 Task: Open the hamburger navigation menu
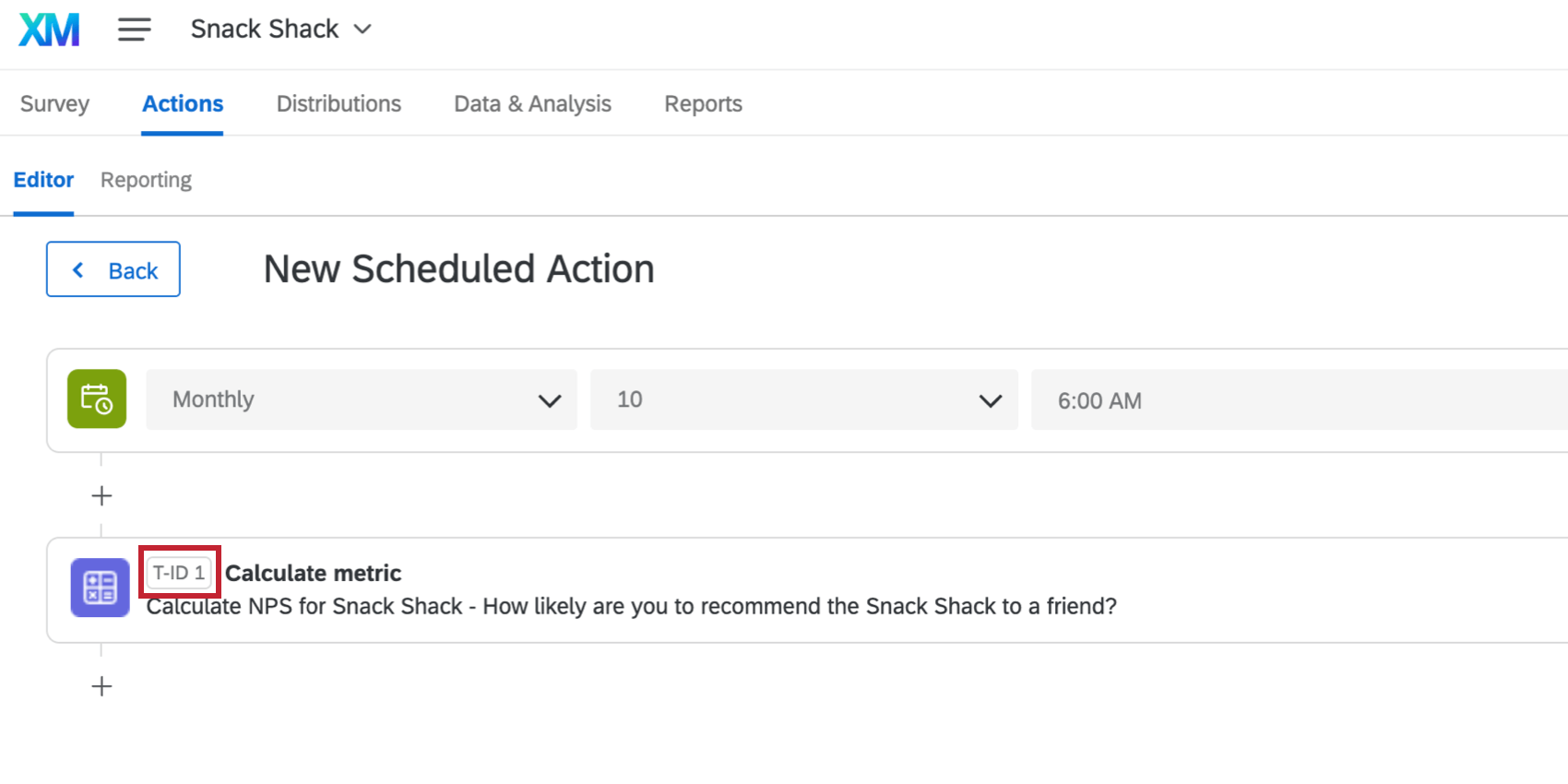point(135,30)
